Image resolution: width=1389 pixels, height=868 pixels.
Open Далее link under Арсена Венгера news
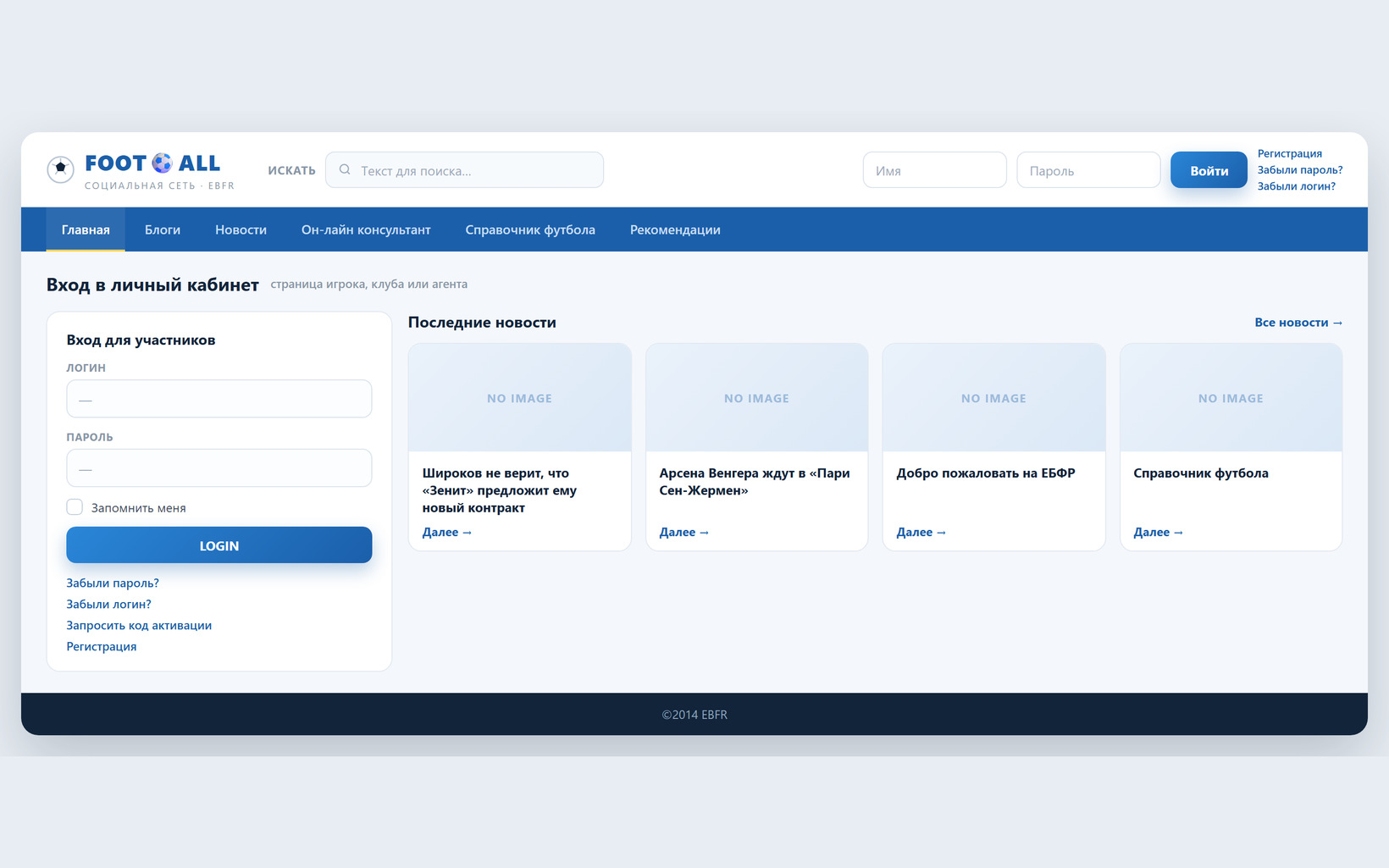pos(684,532)
